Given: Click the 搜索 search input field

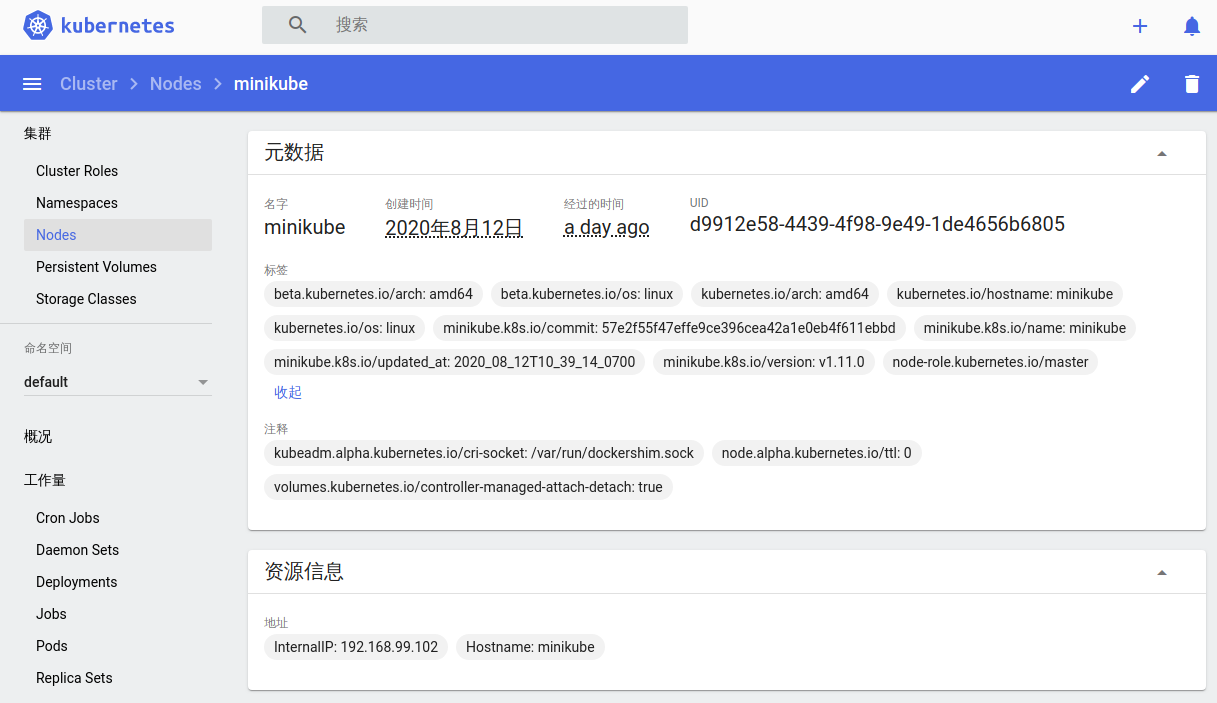Looking at the screenshot, I should 475,25.
